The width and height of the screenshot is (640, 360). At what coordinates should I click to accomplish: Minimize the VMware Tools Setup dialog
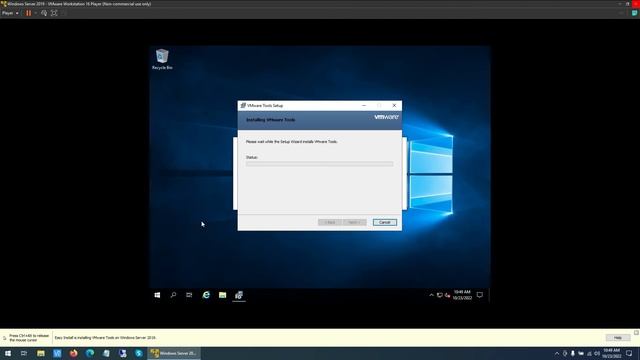click(x=364, y=105)
